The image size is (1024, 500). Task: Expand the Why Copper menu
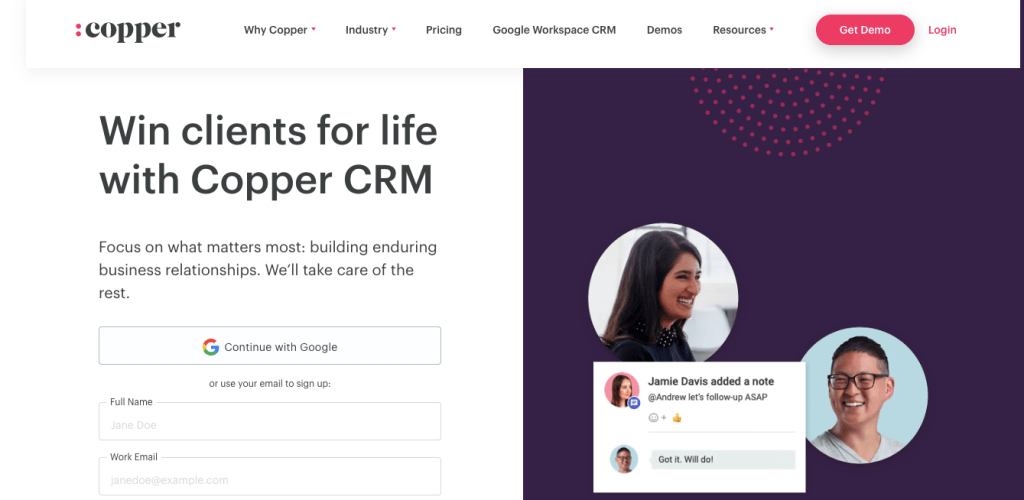pos(280,30)
